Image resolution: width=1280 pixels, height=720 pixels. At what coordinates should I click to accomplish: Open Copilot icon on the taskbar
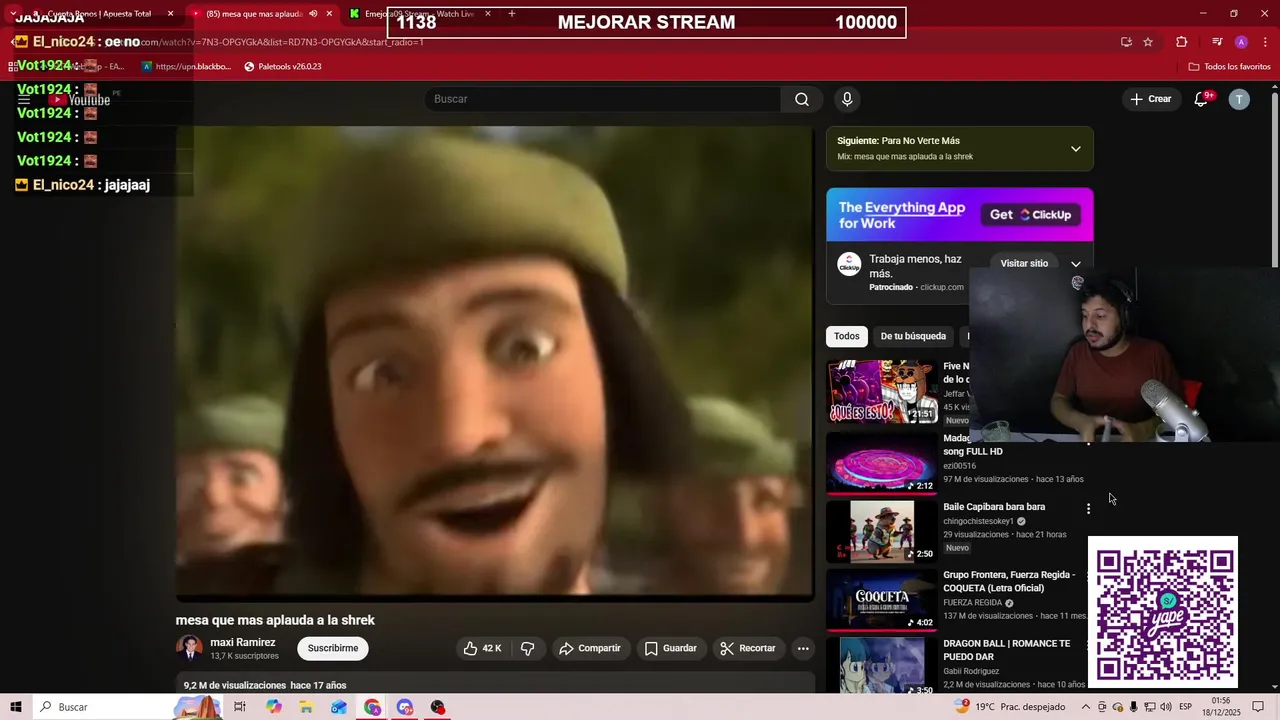click(274, 707)
